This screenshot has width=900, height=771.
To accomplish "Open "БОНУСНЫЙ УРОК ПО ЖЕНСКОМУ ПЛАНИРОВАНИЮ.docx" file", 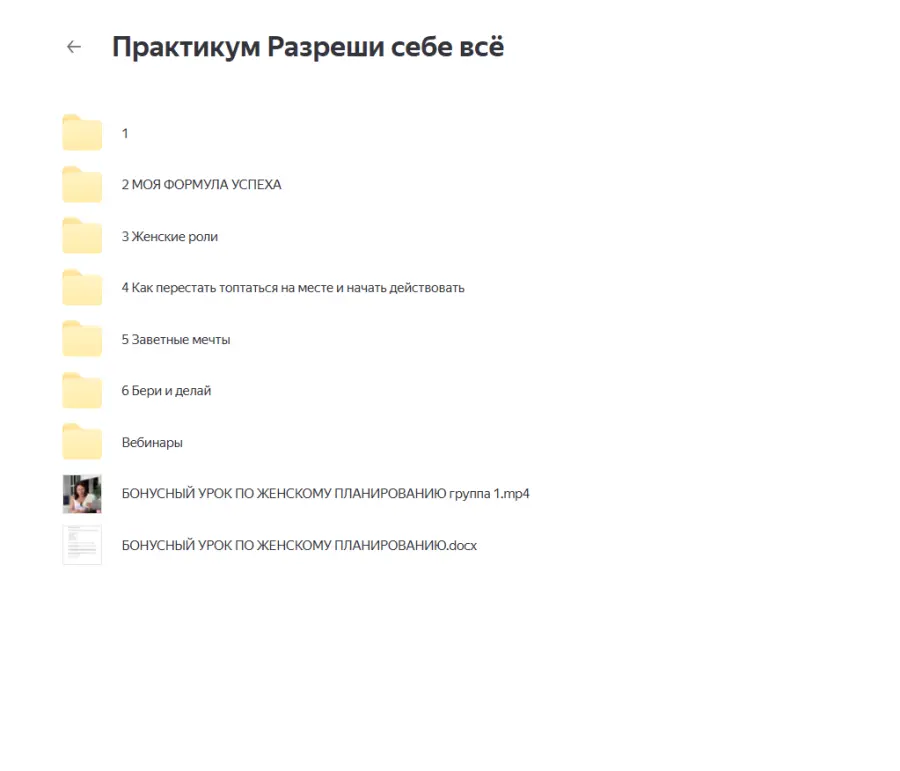I will pyautogui.click(x=298, y=545).
